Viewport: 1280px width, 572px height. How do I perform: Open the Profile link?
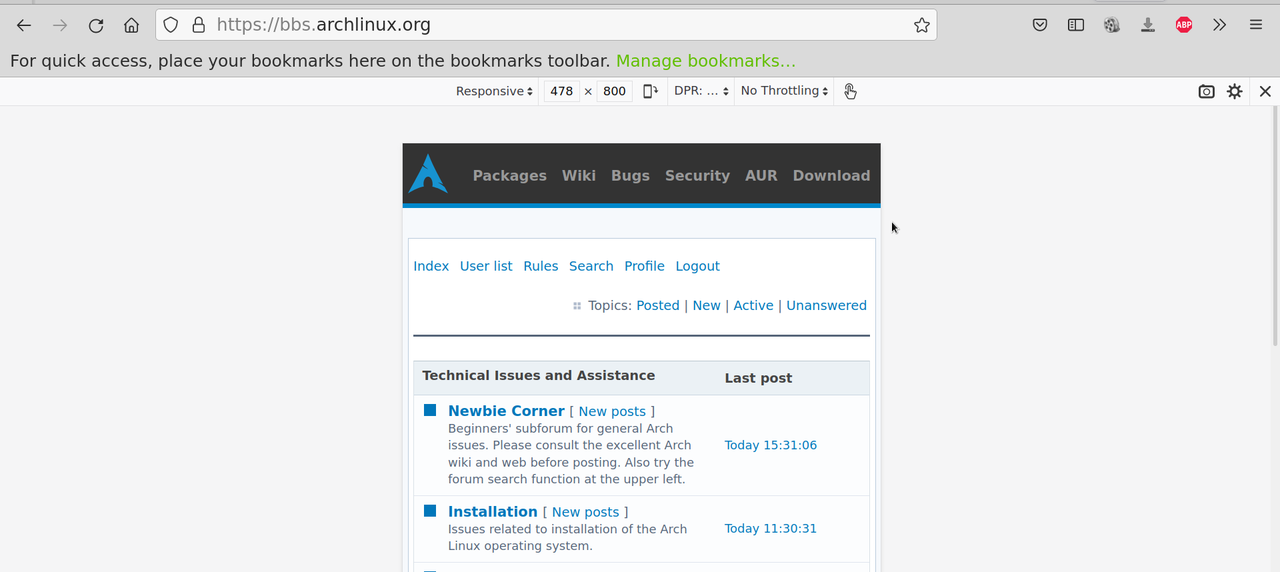pos(644,266)
